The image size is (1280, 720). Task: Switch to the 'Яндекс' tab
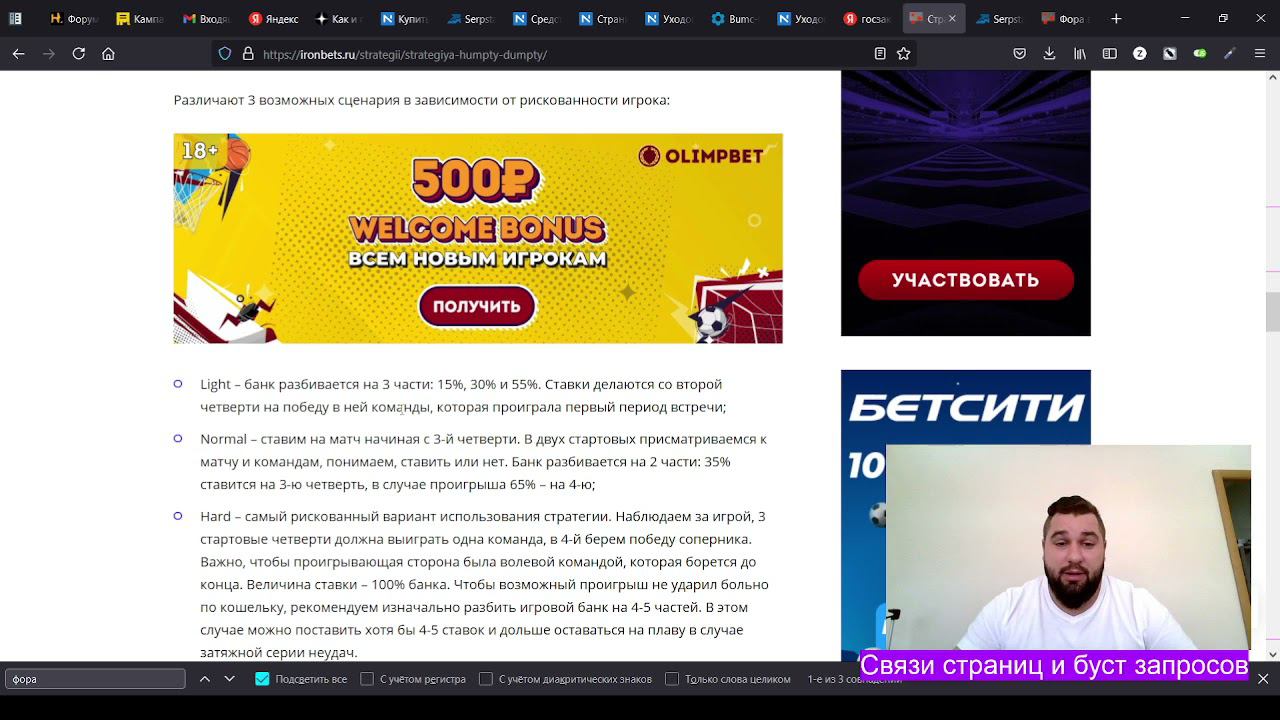click(x=273, y=18)
